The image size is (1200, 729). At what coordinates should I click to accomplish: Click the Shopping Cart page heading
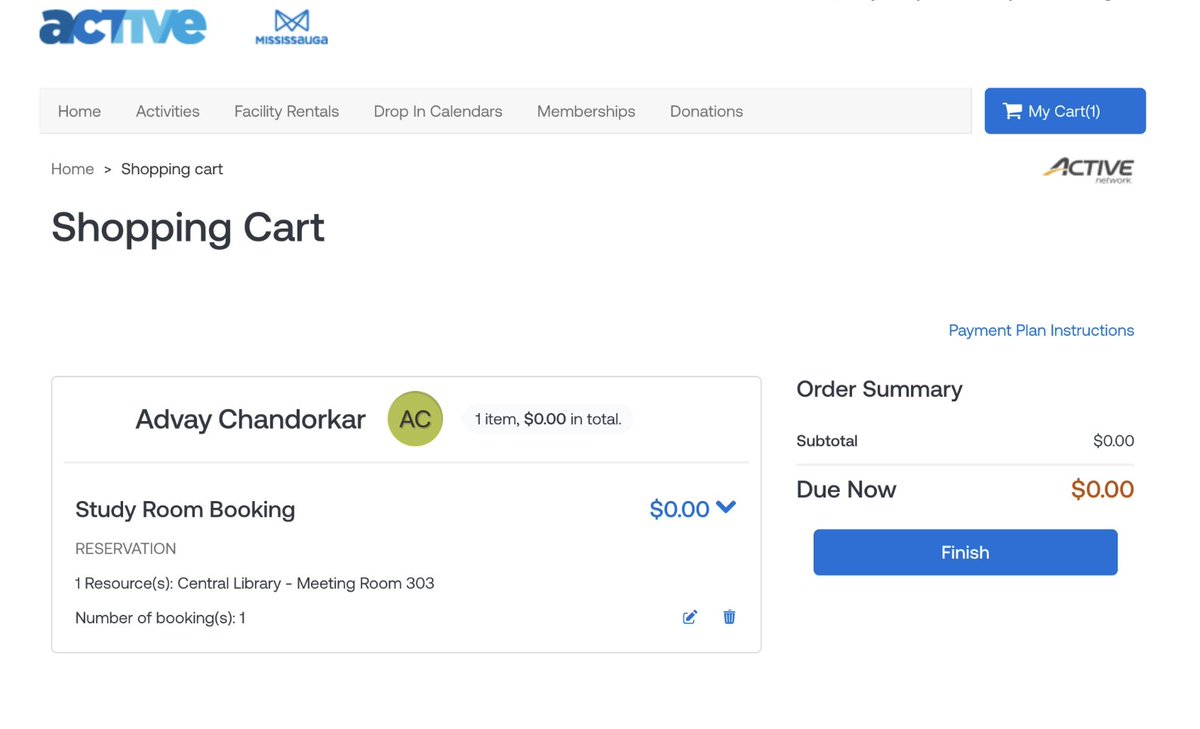point(188,227)
